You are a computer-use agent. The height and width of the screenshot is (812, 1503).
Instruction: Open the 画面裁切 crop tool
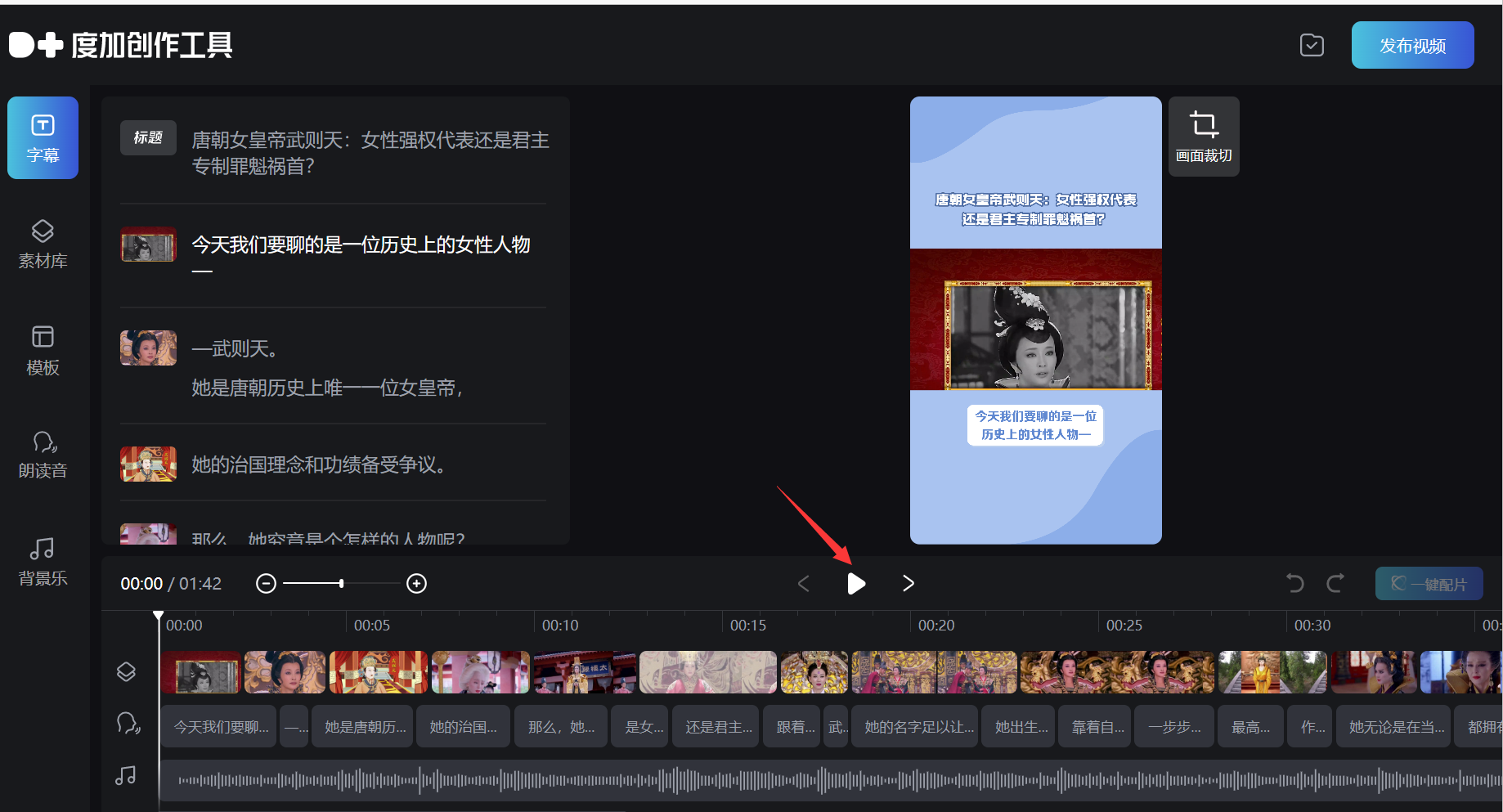pyautogui.click(x=1204, y=137)
